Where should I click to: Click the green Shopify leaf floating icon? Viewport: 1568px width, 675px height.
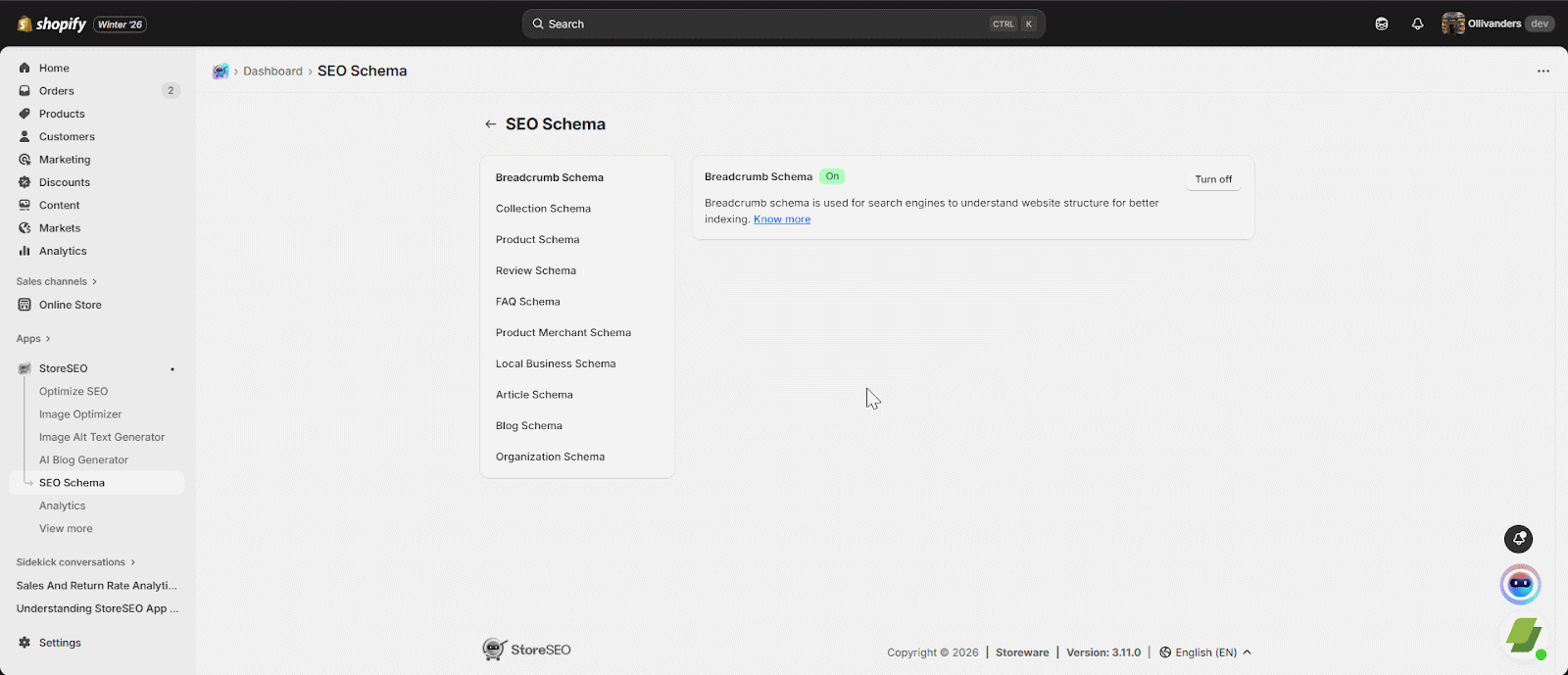(x=1525, y=636)
